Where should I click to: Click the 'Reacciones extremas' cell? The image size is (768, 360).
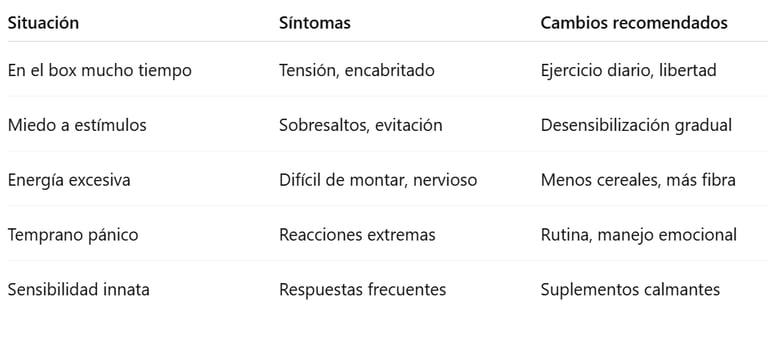357,235
